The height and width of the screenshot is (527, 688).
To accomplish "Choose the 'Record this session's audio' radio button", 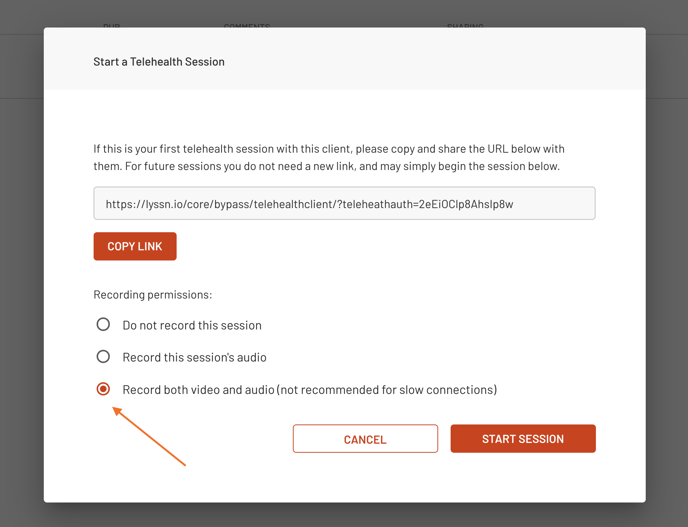I will (103, 357).
